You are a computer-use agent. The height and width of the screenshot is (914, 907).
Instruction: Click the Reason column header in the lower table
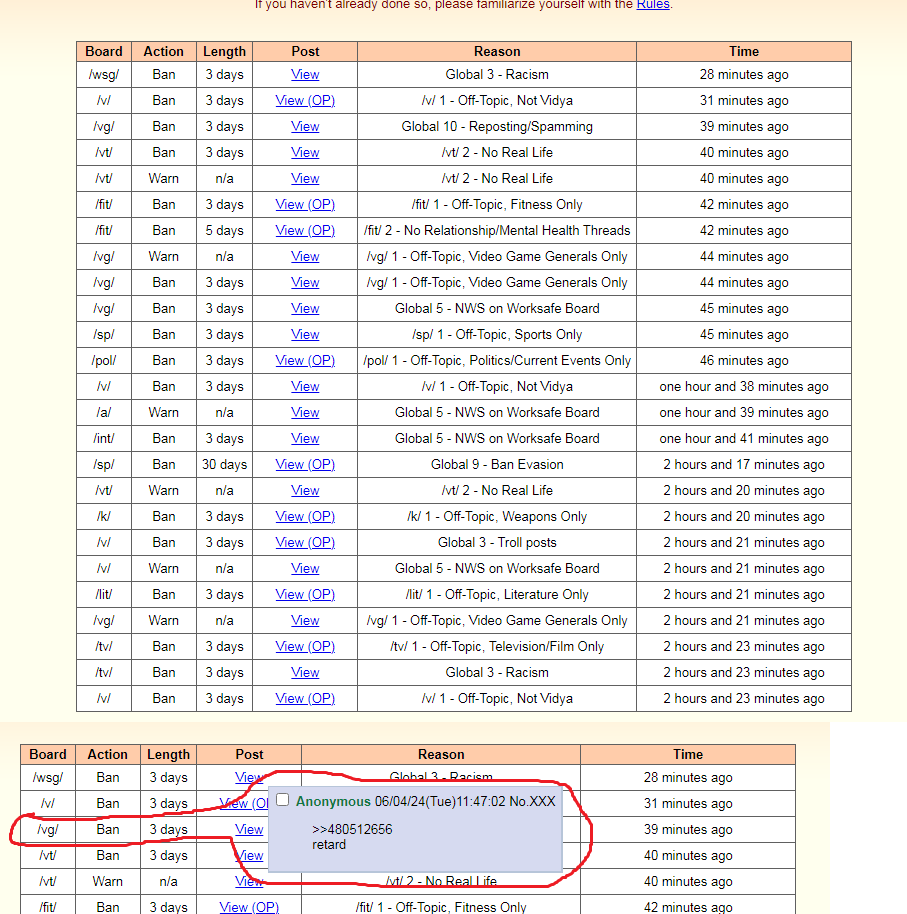click(x=441, y=754)
